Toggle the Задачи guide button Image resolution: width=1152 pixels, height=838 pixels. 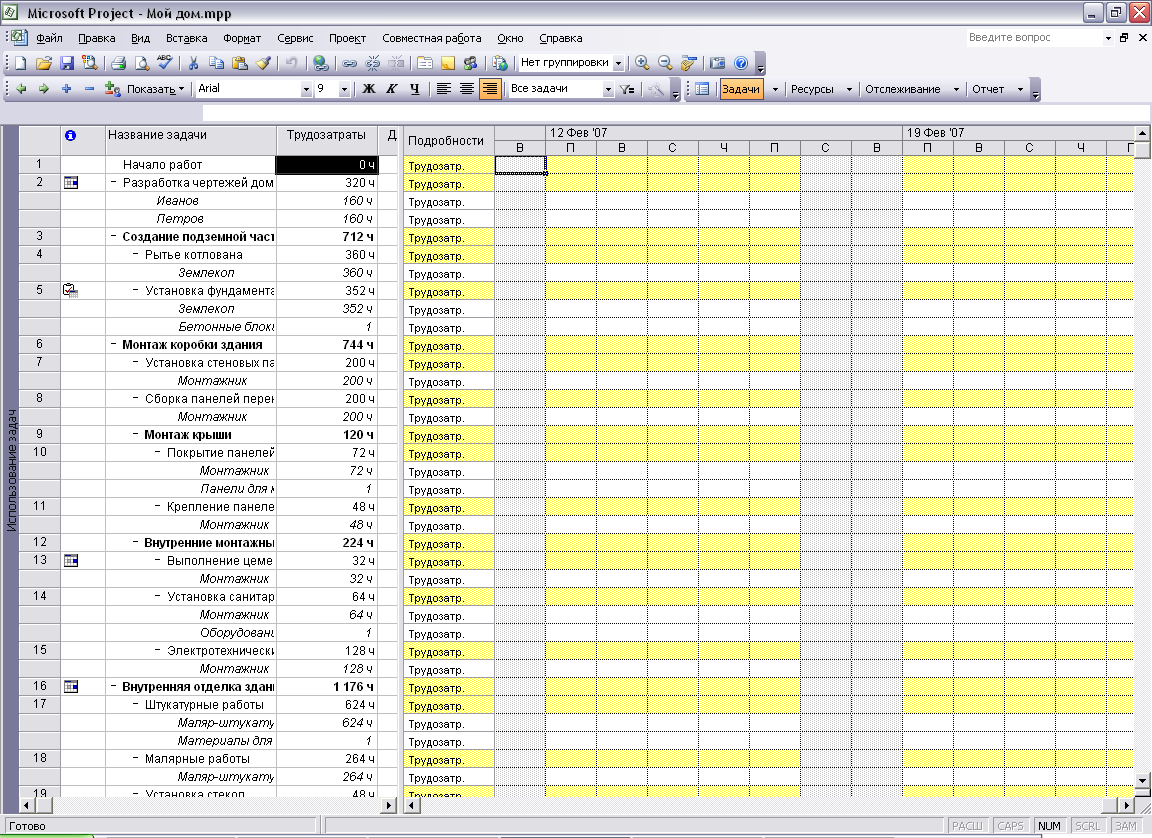[x=741, y=89]
